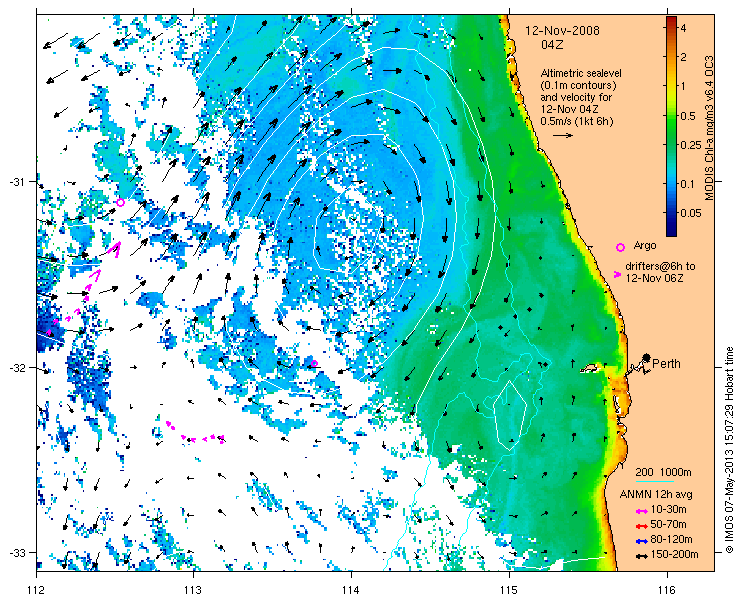Viewport: 740px width, 600px height.
Task: Click the red 50-70m arrow symbol
Action: 641,525
